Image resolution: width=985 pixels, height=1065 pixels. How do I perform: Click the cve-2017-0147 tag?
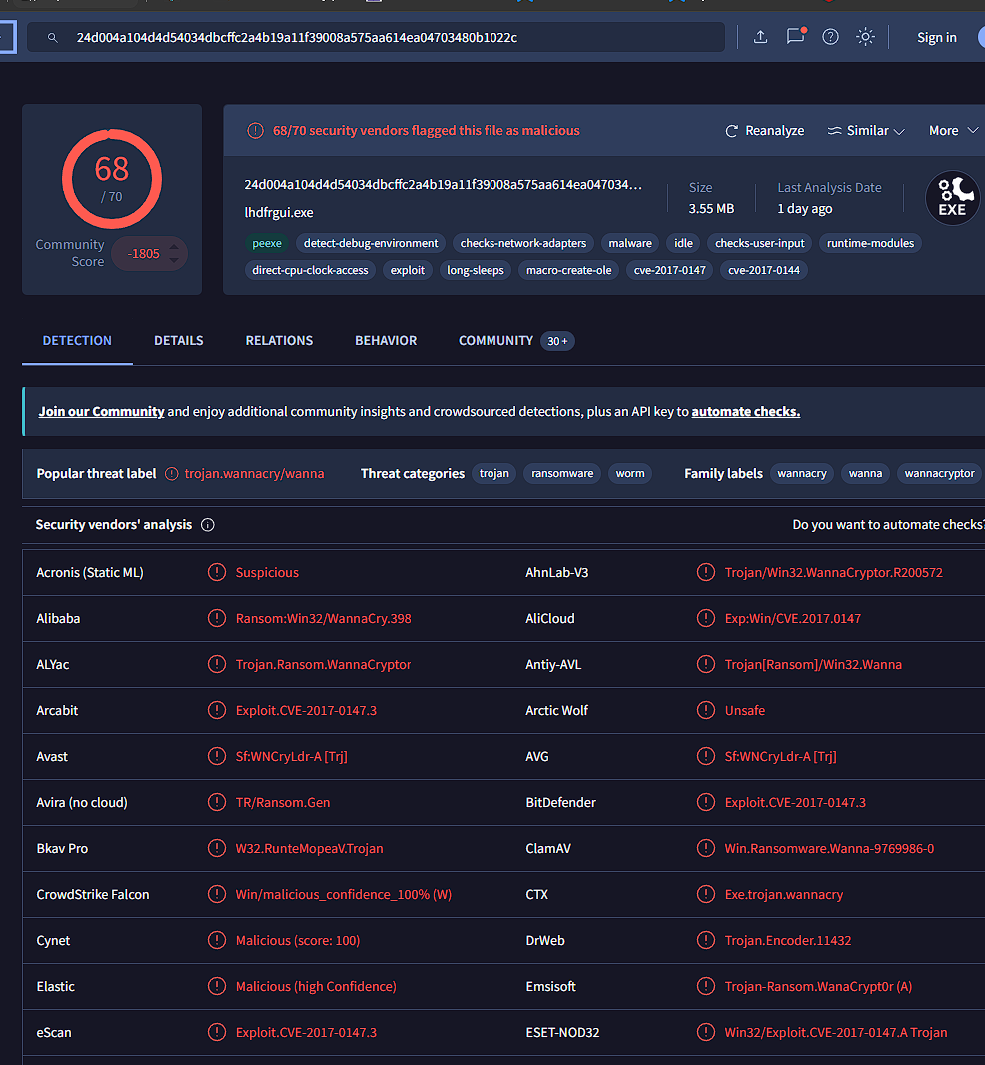[x=669, y=270]
